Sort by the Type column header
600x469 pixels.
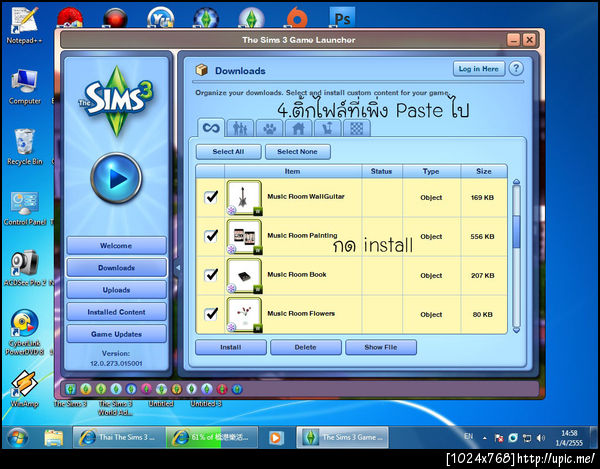point(431,171)
